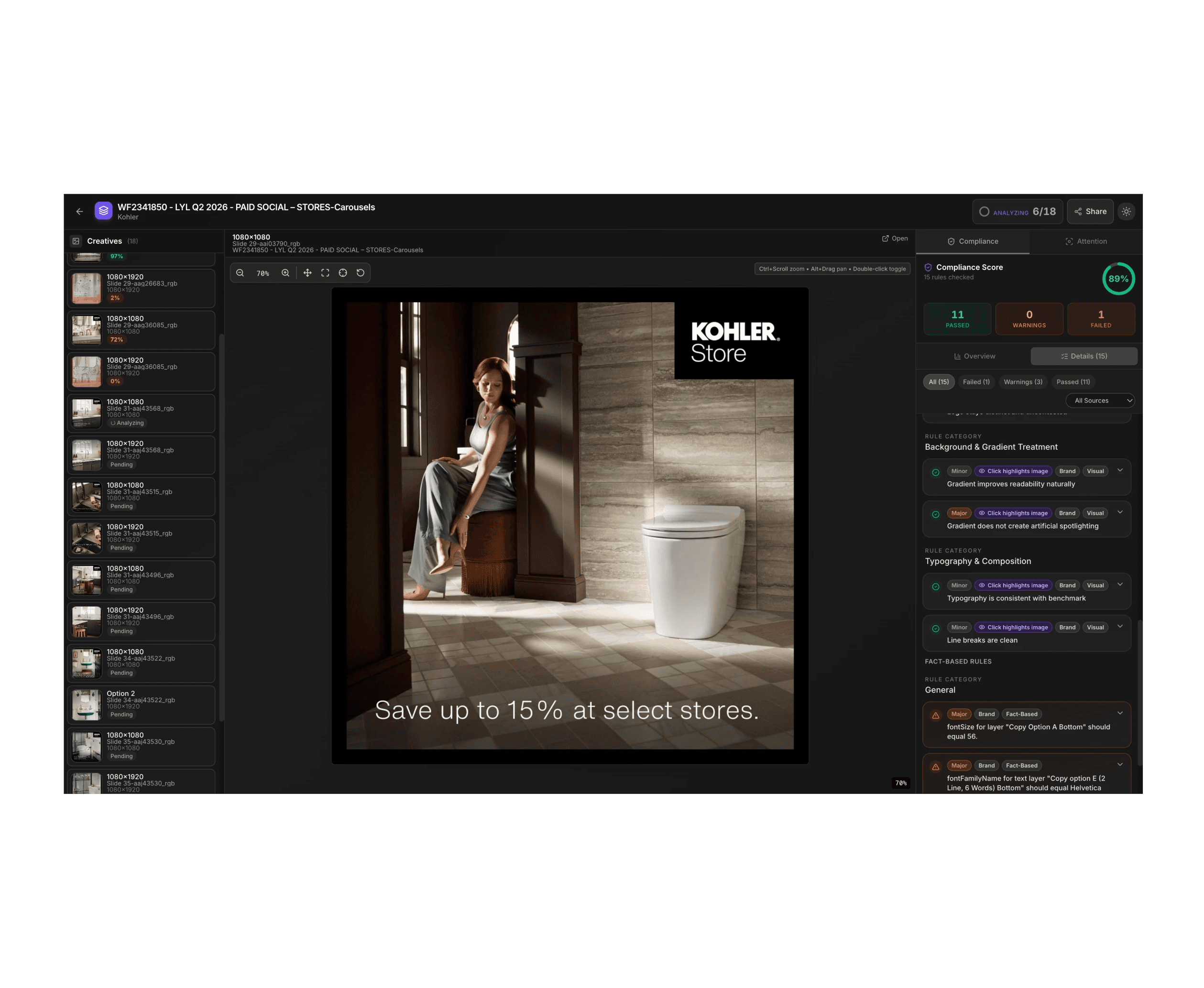The width and height of the screenshot is (1204, 988).
Task: Expand the fontSize 'Copy Option A Bottom' rule
Action: (x=1120, y=713)
